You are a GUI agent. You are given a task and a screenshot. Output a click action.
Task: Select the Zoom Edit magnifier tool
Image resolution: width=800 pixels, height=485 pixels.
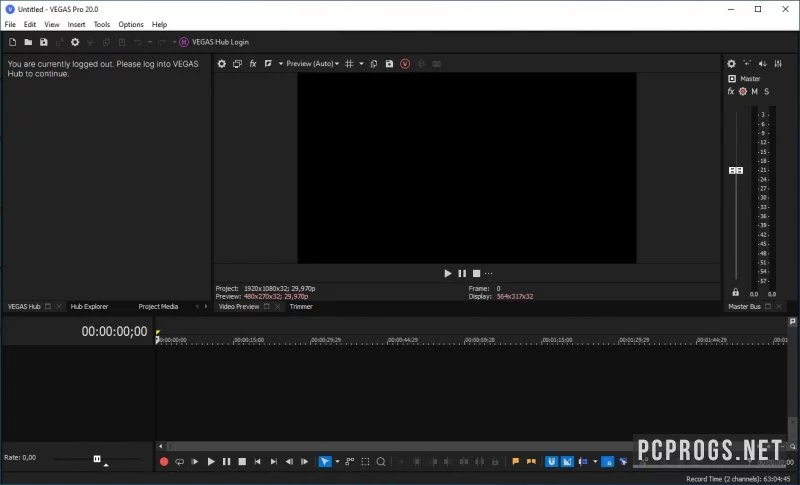381,462
